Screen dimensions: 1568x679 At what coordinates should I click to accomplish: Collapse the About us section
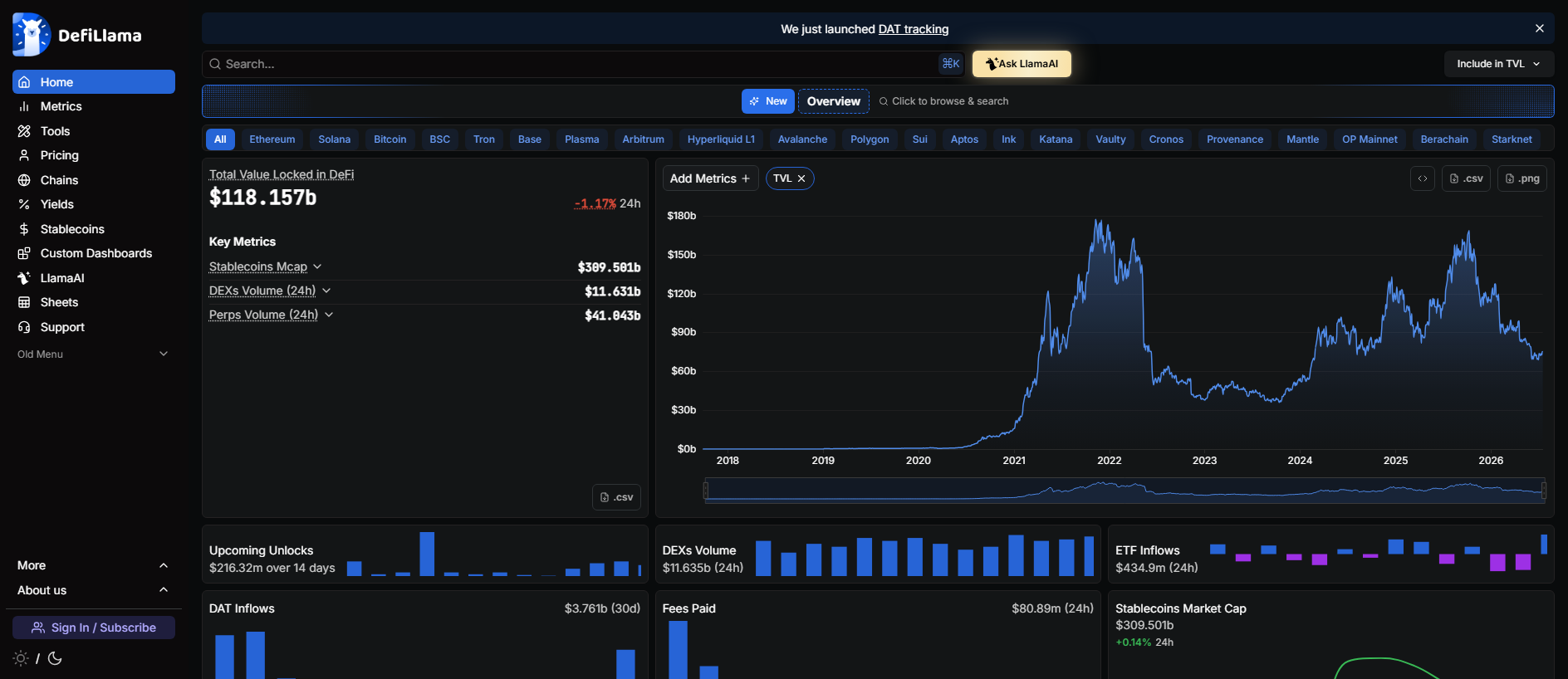(x=93, y=590)
